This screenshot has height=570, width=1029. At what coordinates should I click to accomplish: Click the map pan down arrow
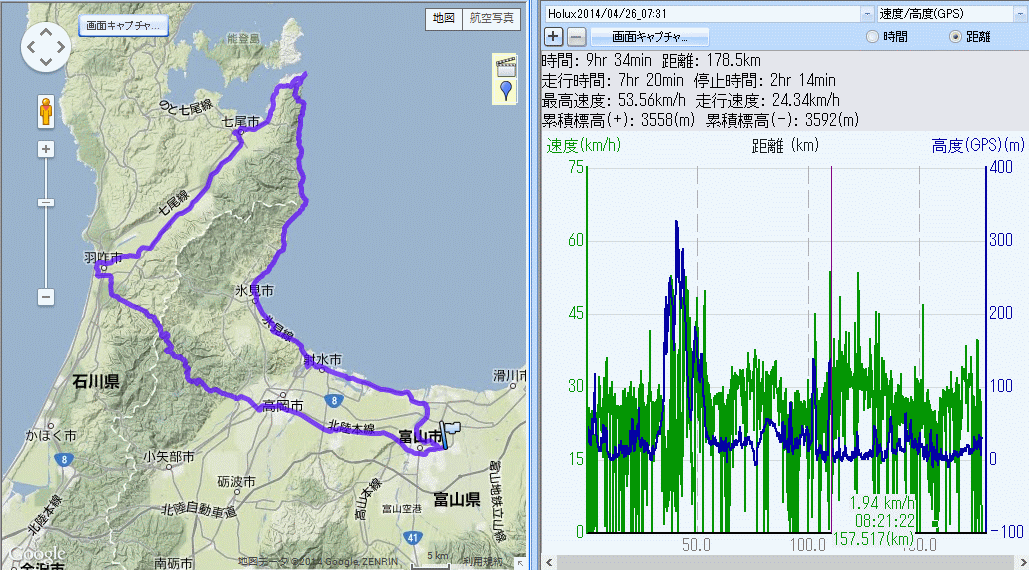(45, 62)
